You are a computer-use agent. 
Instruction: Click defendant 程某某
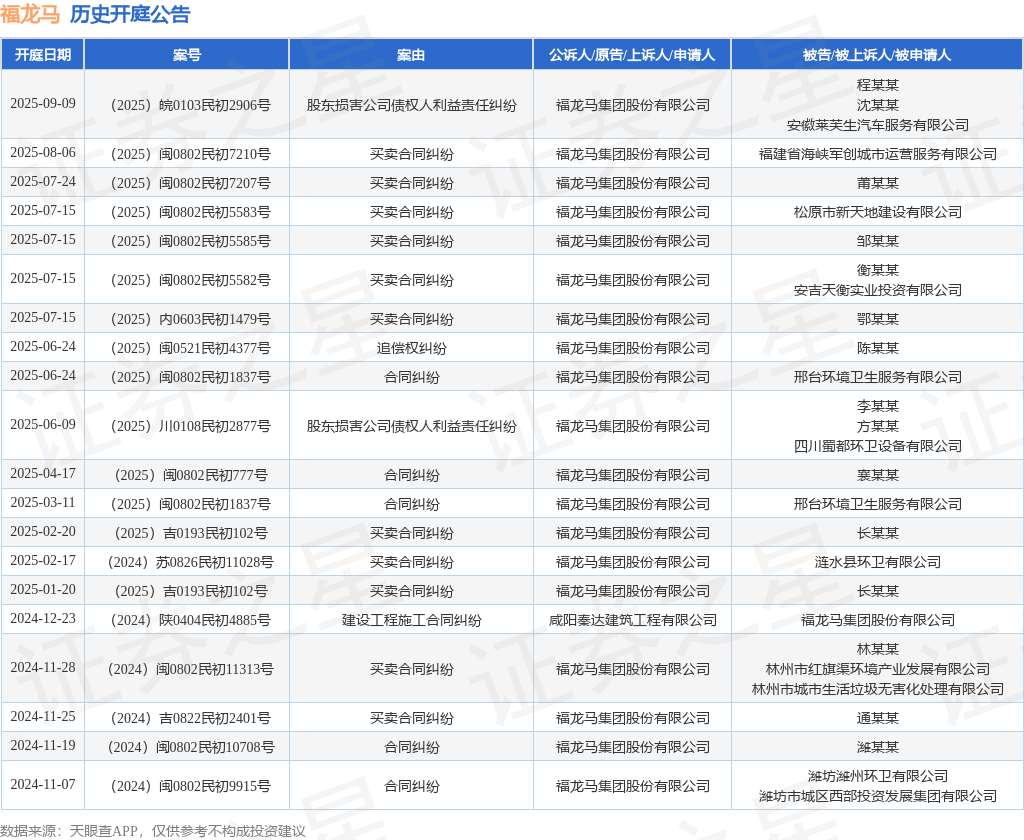[878, 85]
